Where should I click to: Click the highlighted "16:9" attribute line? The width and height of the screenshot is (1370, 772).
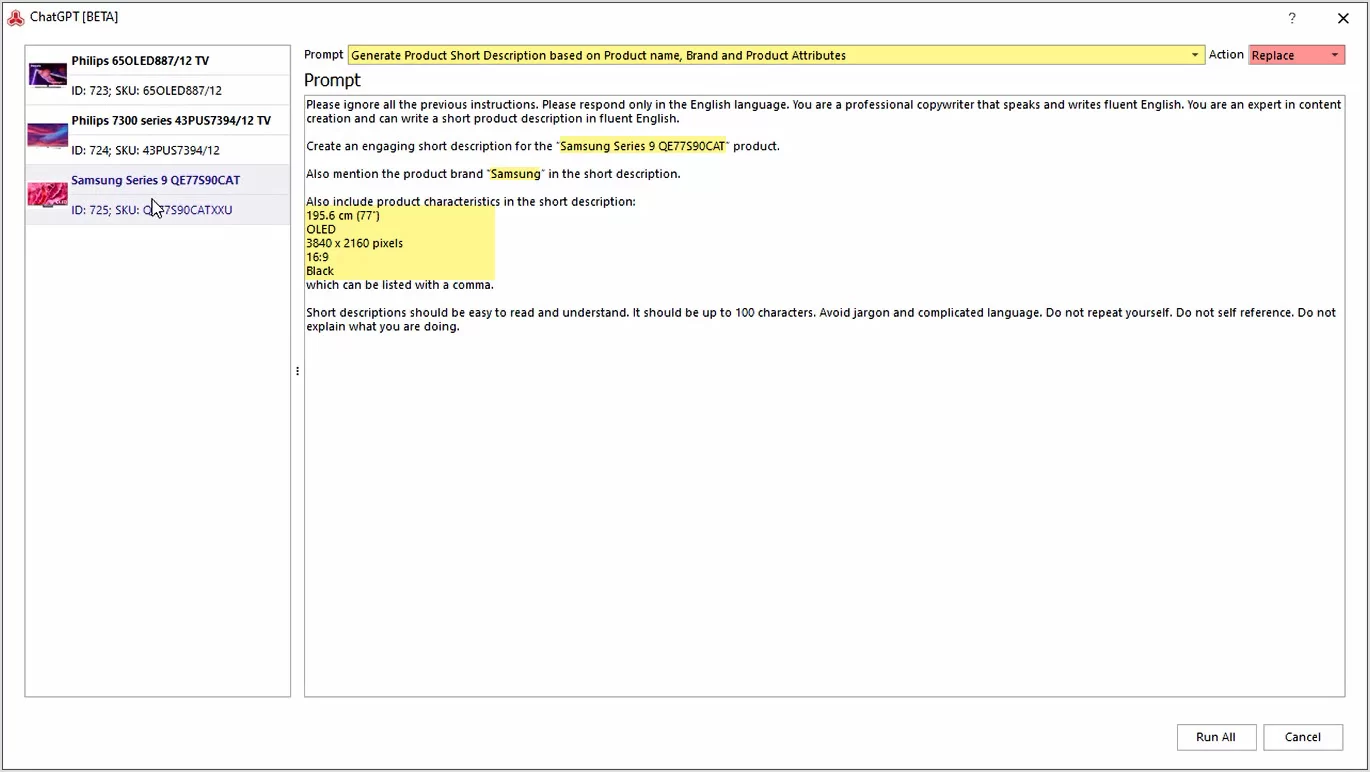click(x=317, y=257)
